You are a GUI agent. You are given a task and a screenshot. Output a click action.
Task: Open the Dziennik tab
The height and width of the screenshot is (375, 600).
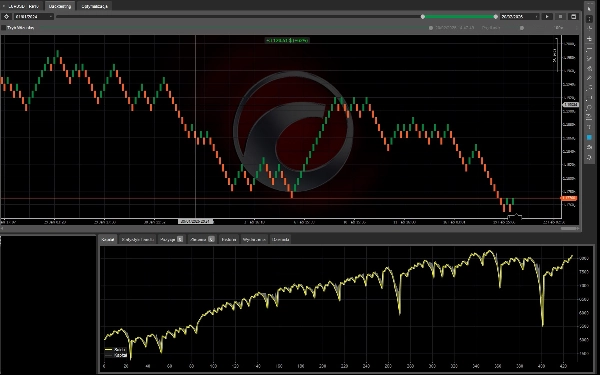tap(280, 239)
